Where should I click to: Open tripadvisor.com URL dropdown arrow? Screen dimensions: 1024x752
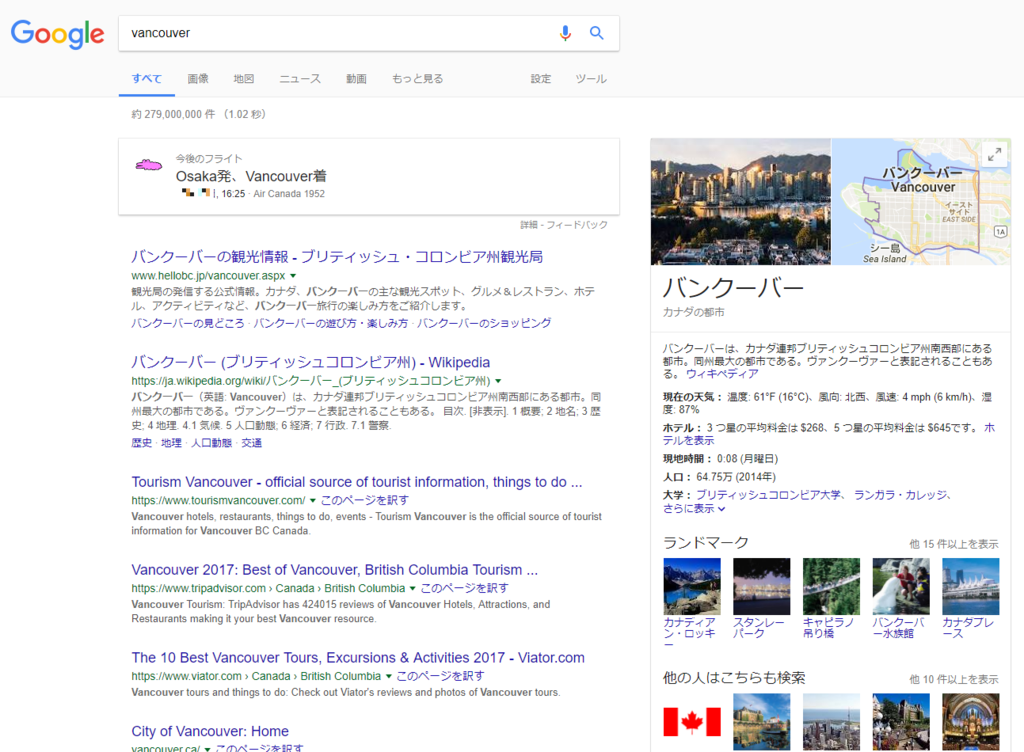tap(413, 589)
